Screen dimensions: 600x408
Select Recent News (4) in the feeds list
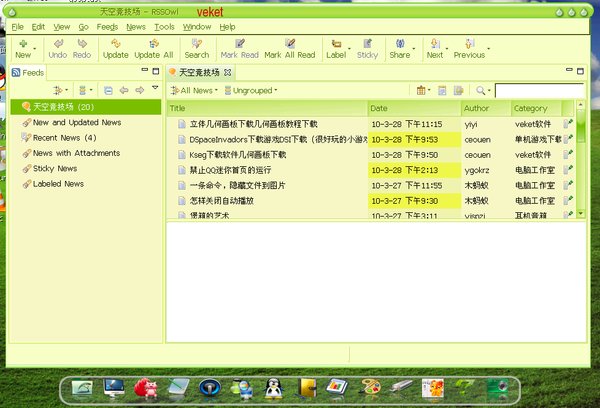pyautogui.click(x=64, y=138)
